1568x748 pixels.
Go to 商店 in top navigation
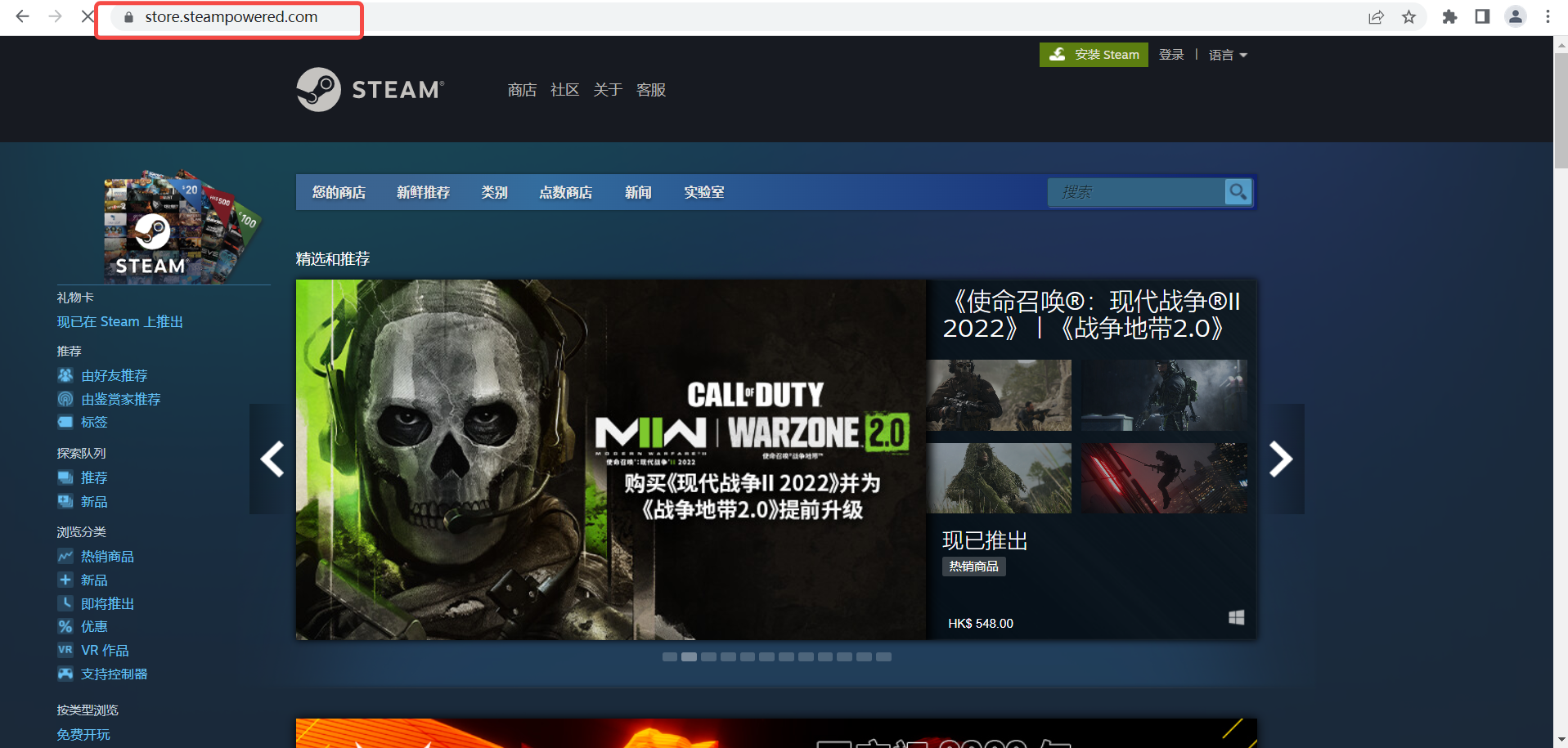click(522, 90)
